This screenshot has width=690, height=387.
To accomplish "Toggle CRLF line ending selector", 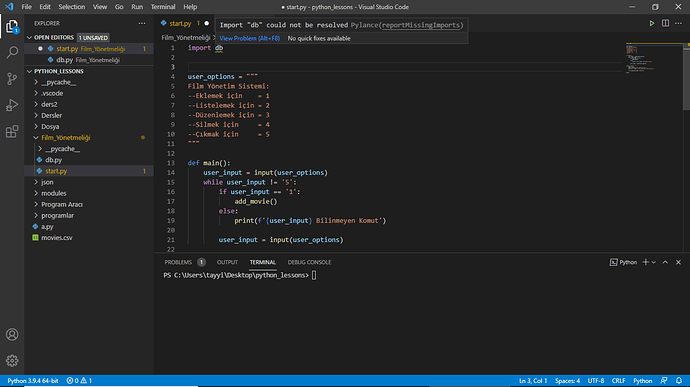I will click(x=618, y=380).
